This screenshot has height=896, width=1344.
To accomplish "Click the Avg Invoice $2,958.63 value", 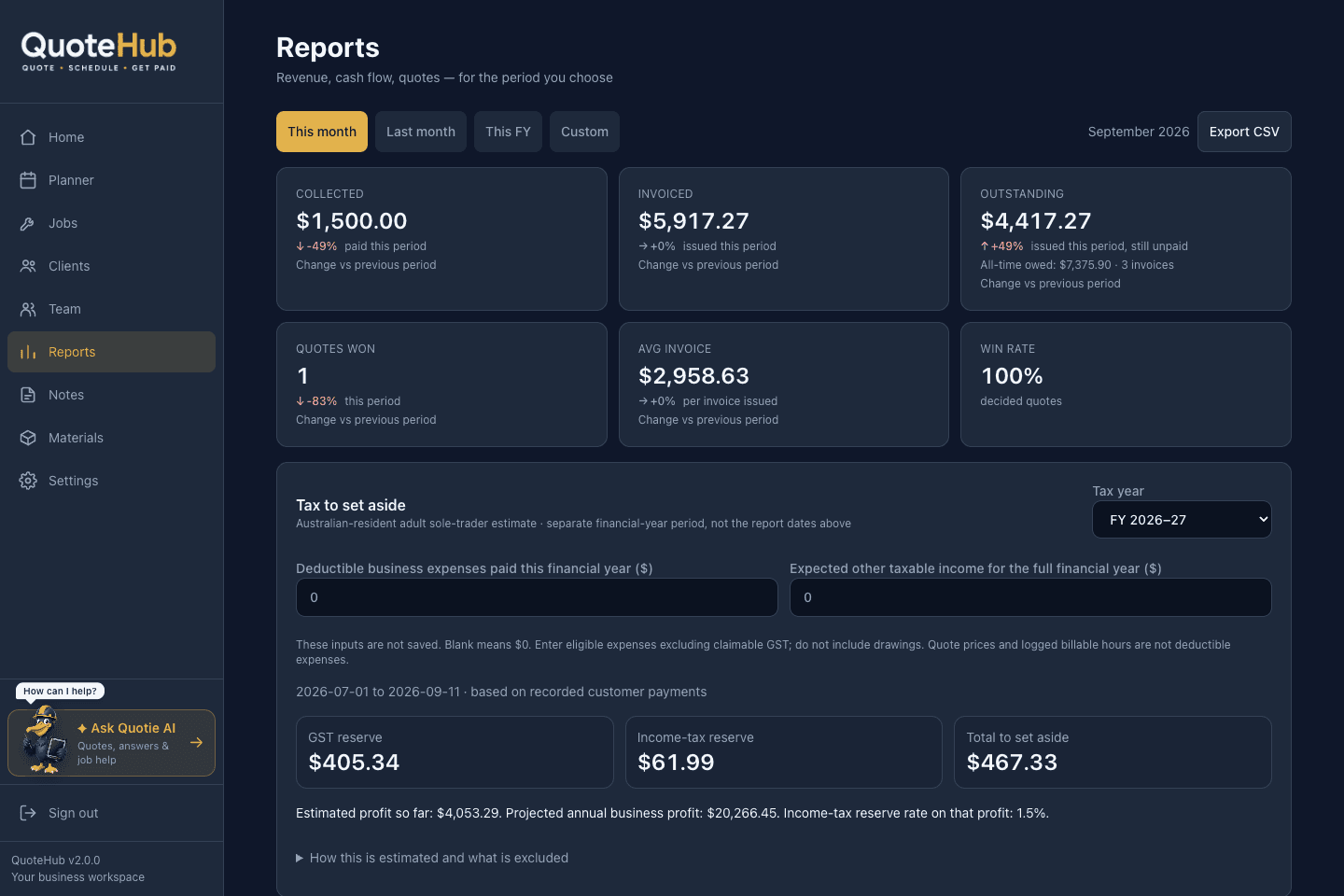I will point(693,376).
